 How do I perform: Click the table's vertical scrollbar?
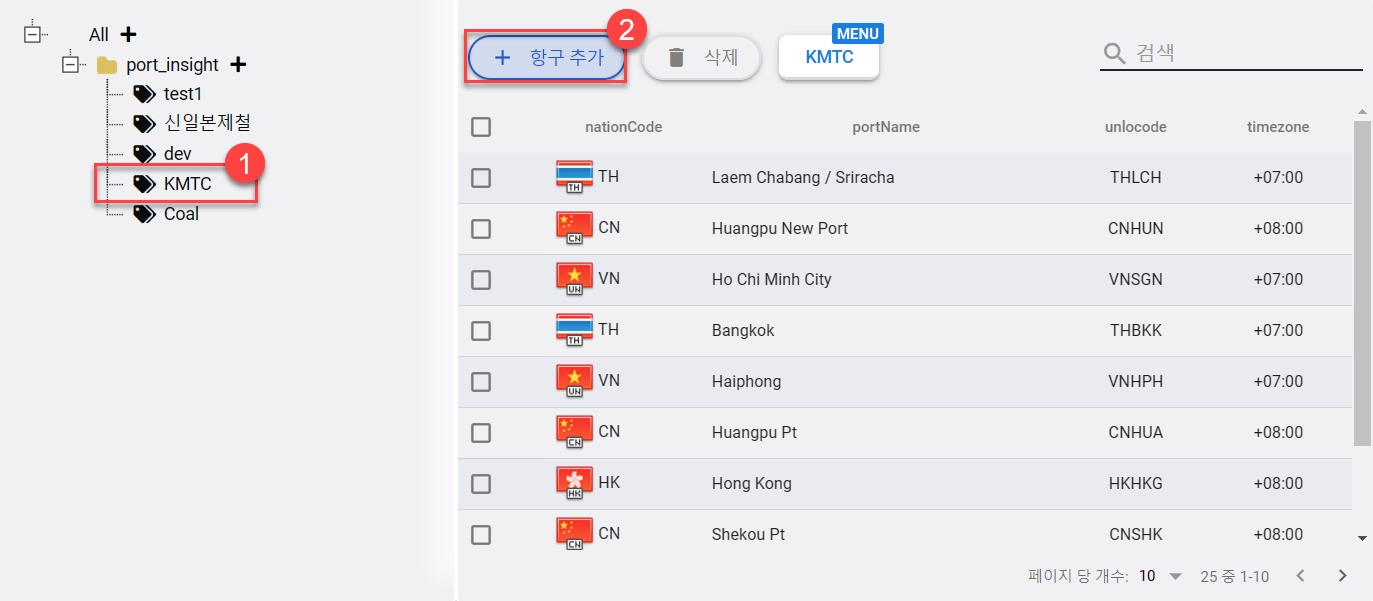pos(1362,285)
